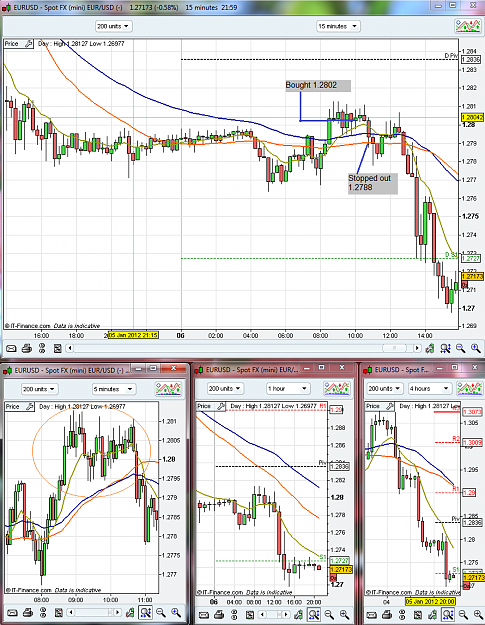Screen dimensions: 485x625
Task: Open the indicators icon in the 4-hours window
Action: [x=470, y=388]
